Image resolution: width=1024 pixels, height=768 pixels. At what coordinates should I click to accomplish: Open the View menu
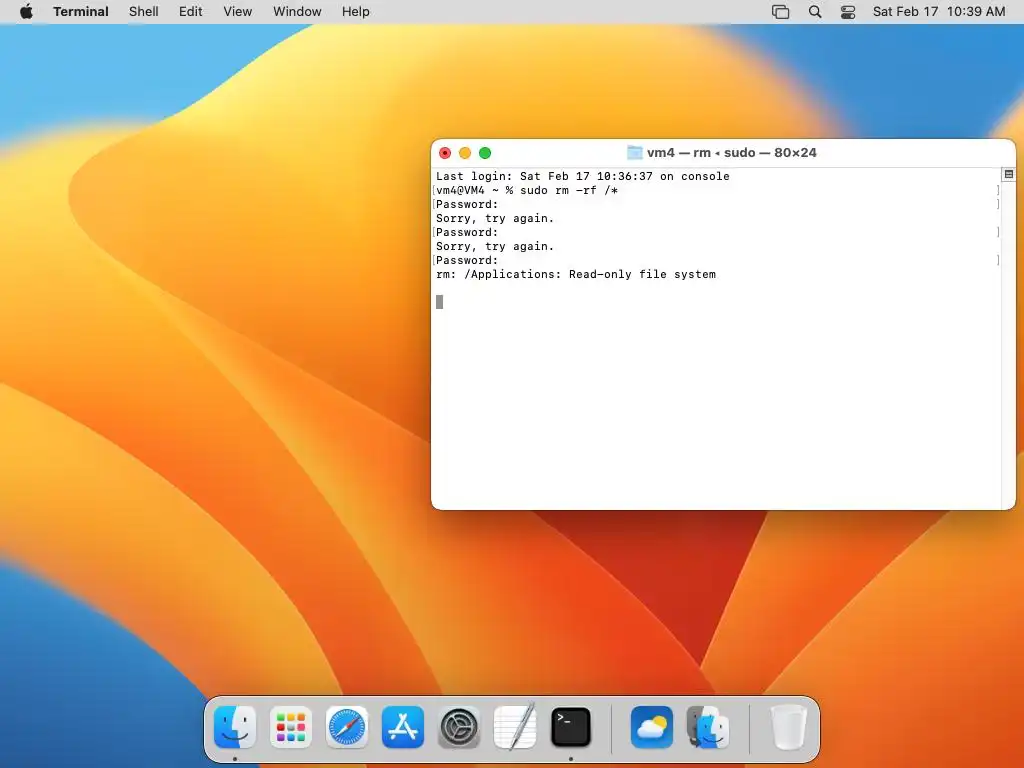[238, 12]
